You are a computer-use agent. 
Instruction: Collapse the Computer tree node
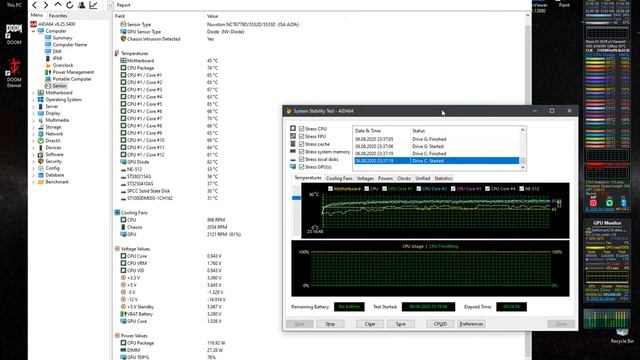pos(33,31)
